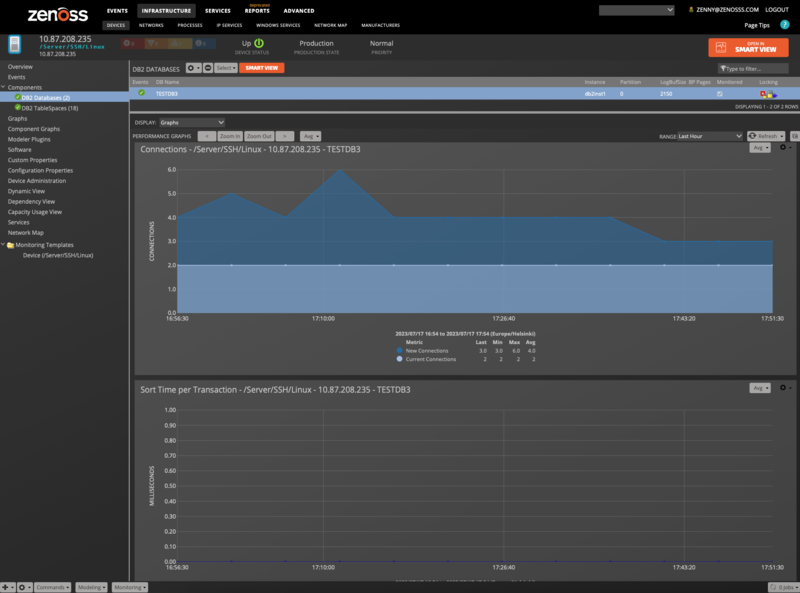This screenshot has height=593, width=800.
Task: Click the pop-out graphs icon right of Refresh
Action: [x=794, y=136]
